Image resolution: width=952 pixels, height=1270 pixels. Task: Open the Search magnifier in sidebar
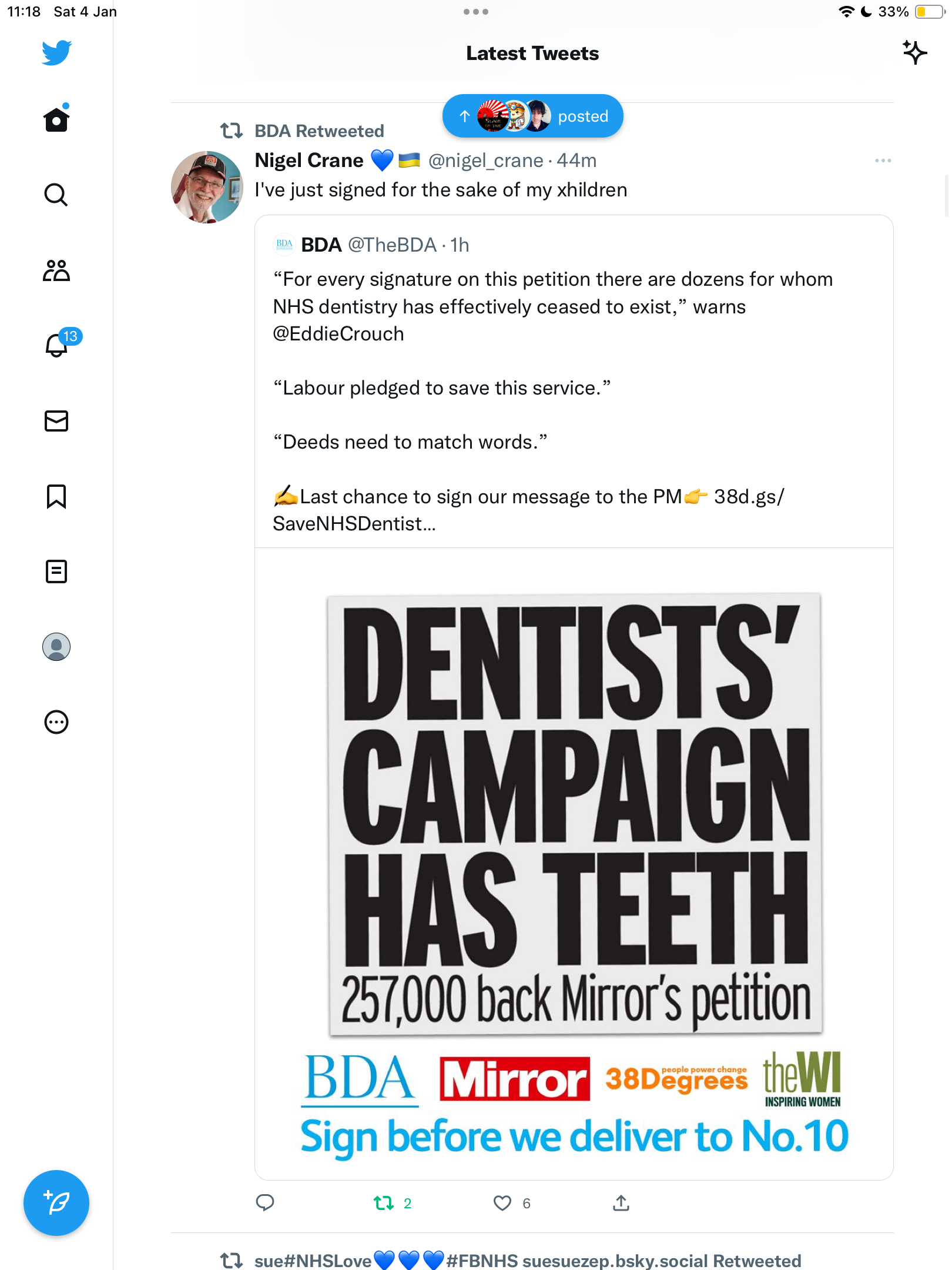coord(56,195)
